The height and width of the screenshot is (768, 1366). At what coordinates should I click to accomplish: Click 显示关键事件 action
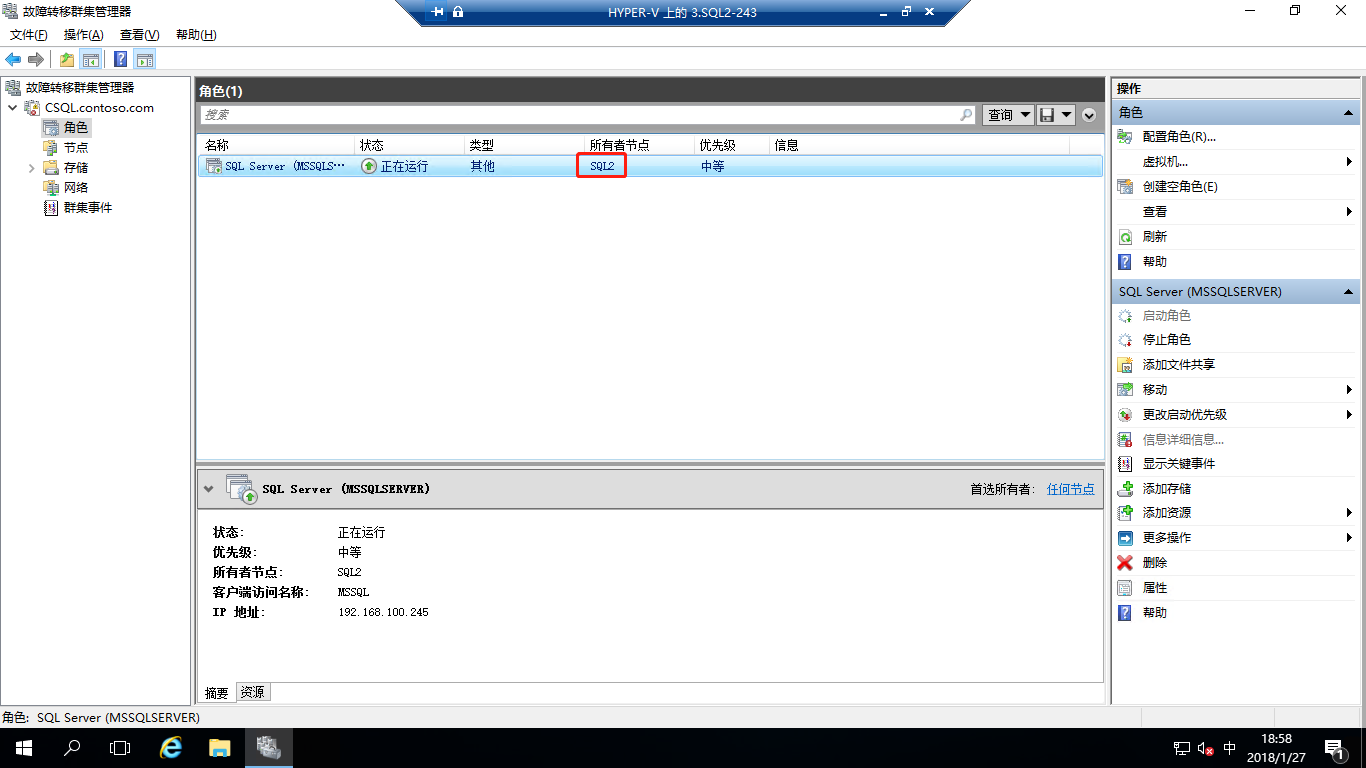[x=1179, y=464]
